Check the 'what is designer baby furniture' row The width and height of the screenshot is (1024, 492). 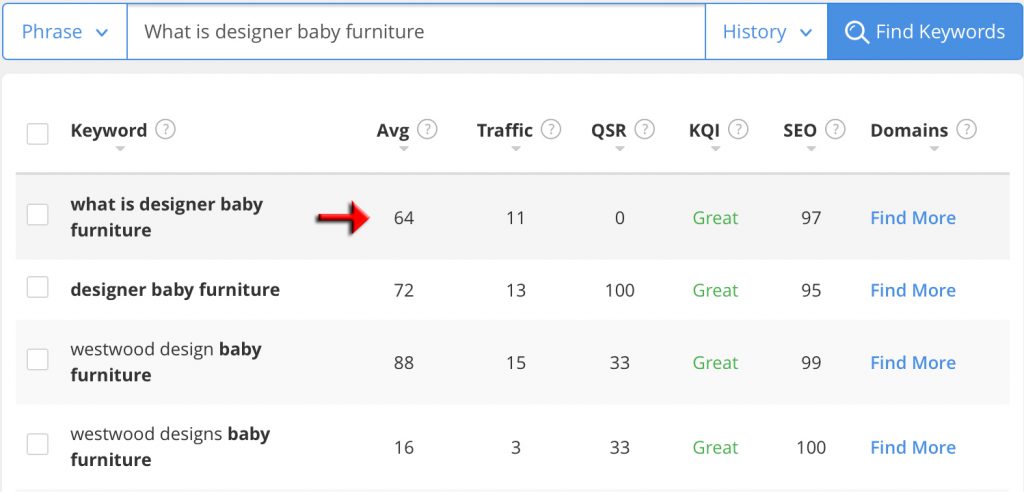click(37, 214)
